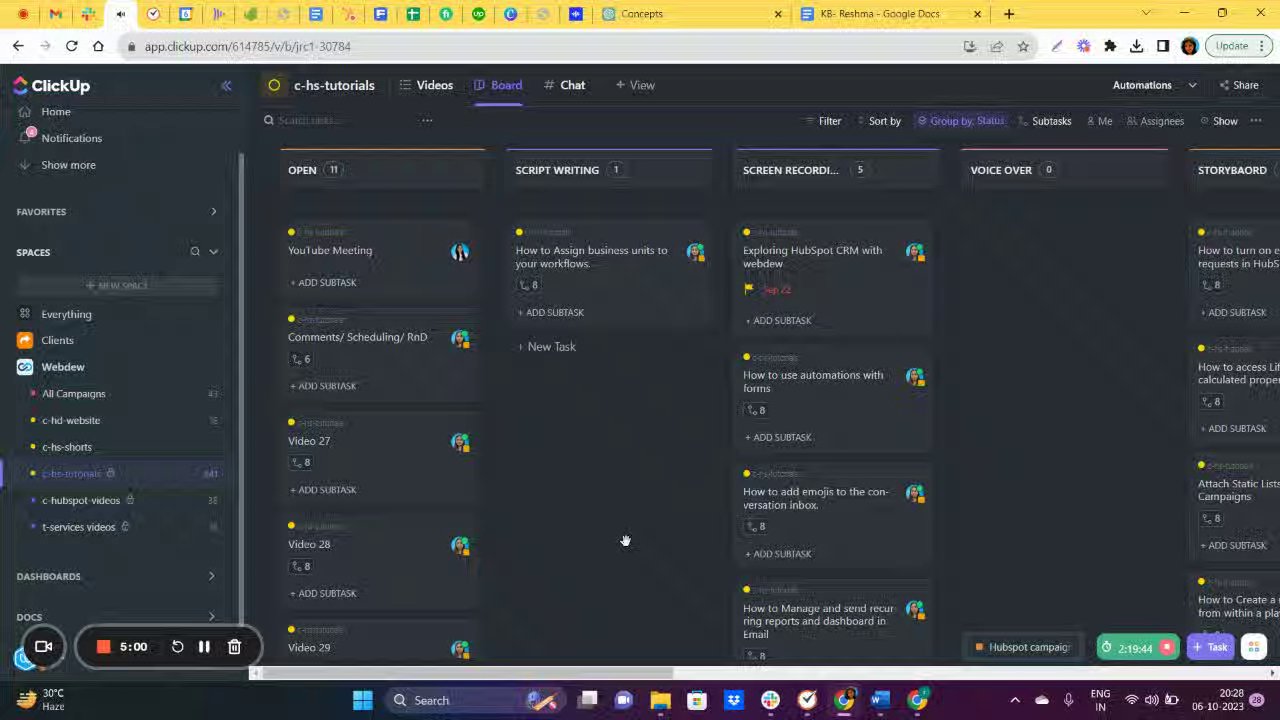The width and height of the screenshot is (1280, 720).
Task: Select the c-hd-website list
Action: 71,421
